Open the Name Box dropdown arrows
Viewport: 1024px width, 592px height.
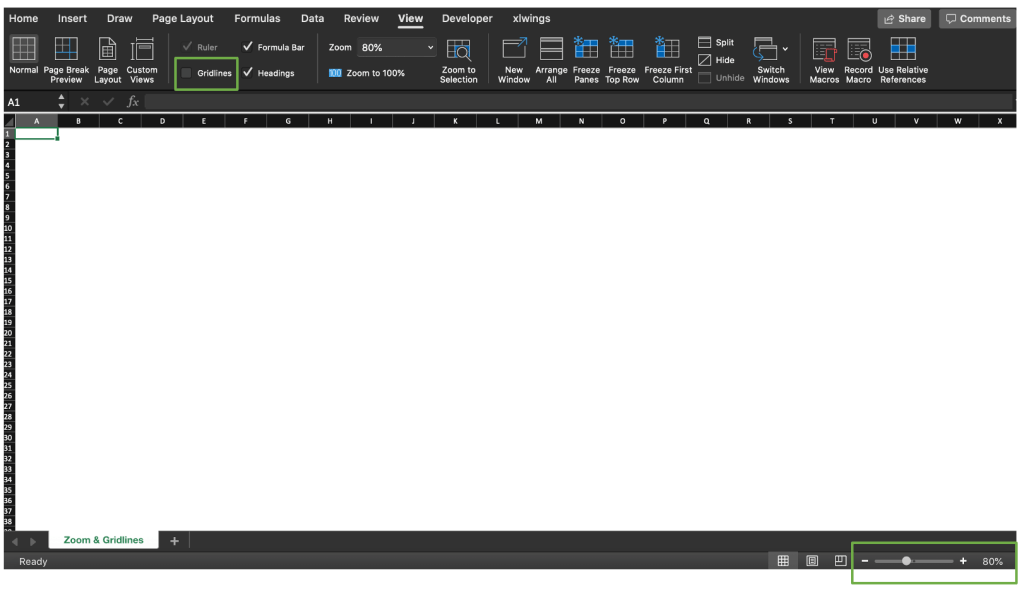tap(61, 100)
